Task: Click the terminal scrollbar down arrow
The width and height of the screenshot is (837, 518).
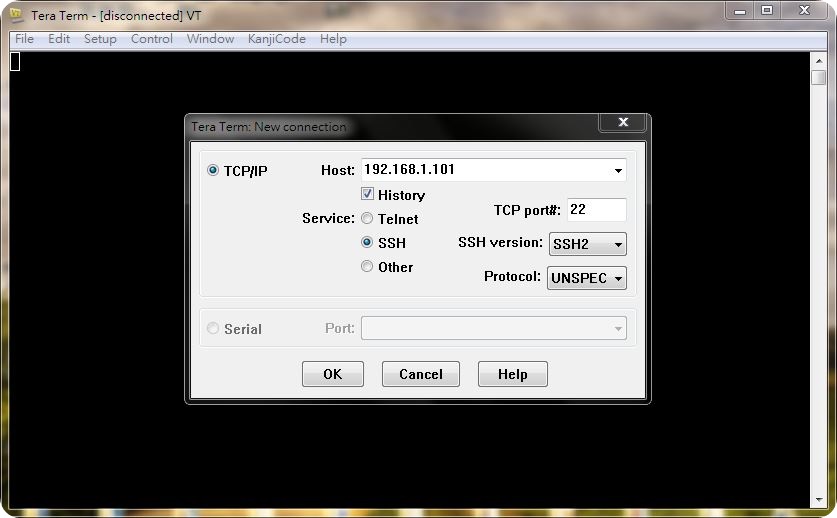Action: pos(818,500)
